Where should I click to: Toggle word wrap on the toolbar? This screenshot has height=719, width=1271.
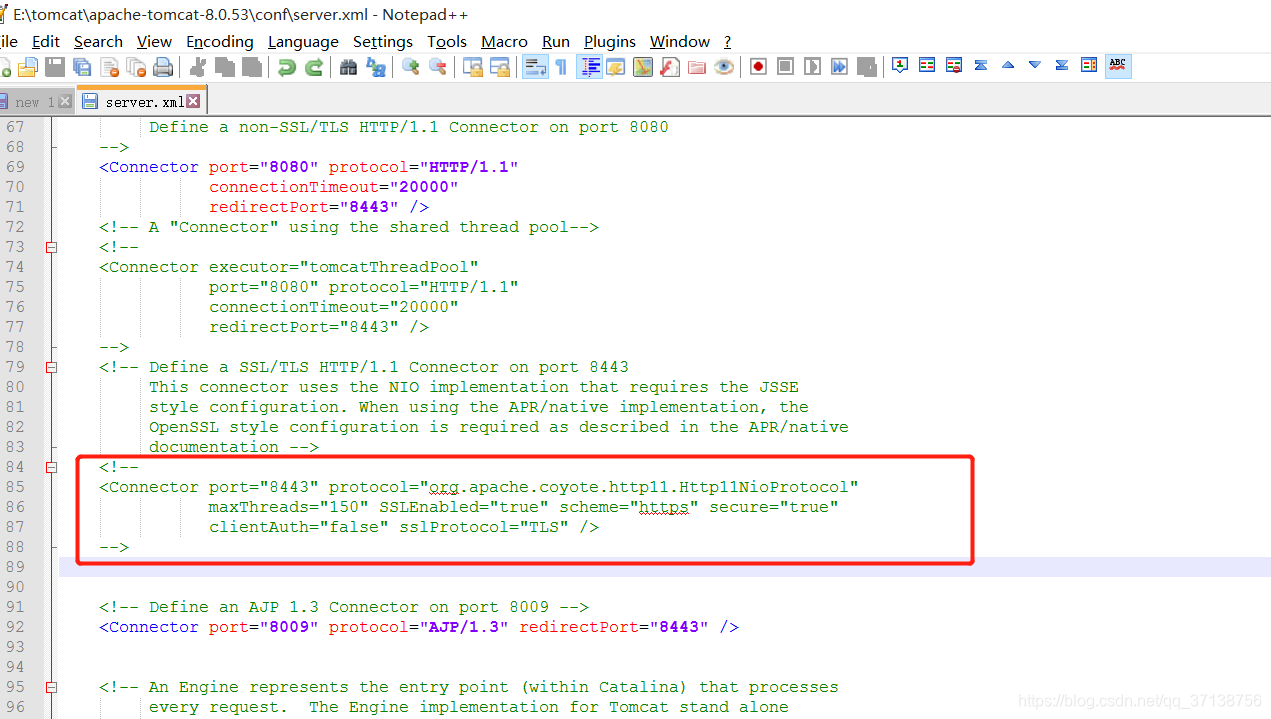click(533, 66)
